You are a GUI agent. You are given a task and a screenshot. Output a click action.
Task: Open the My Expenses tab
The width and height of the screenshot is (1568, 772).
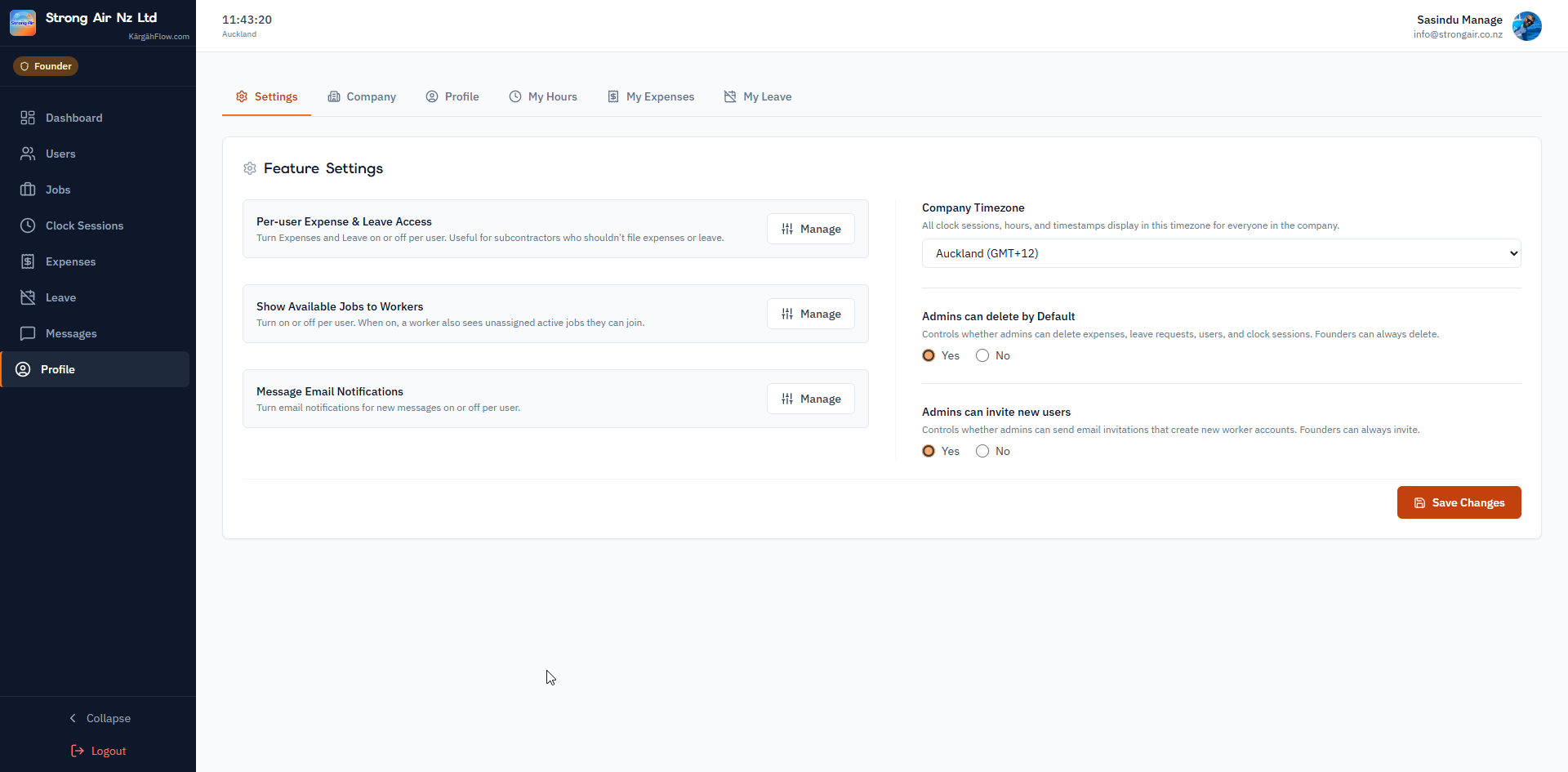click(x=651, y=96)
